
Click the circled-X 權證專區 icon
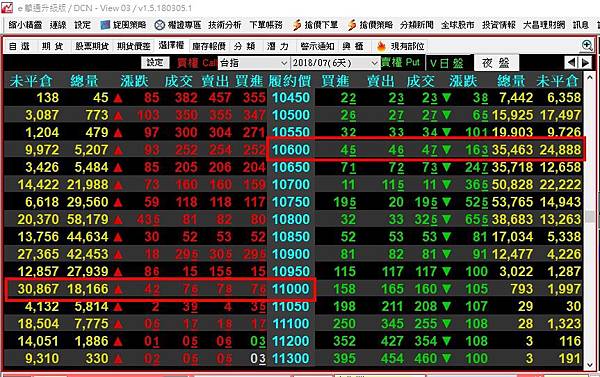click(160, 25)
